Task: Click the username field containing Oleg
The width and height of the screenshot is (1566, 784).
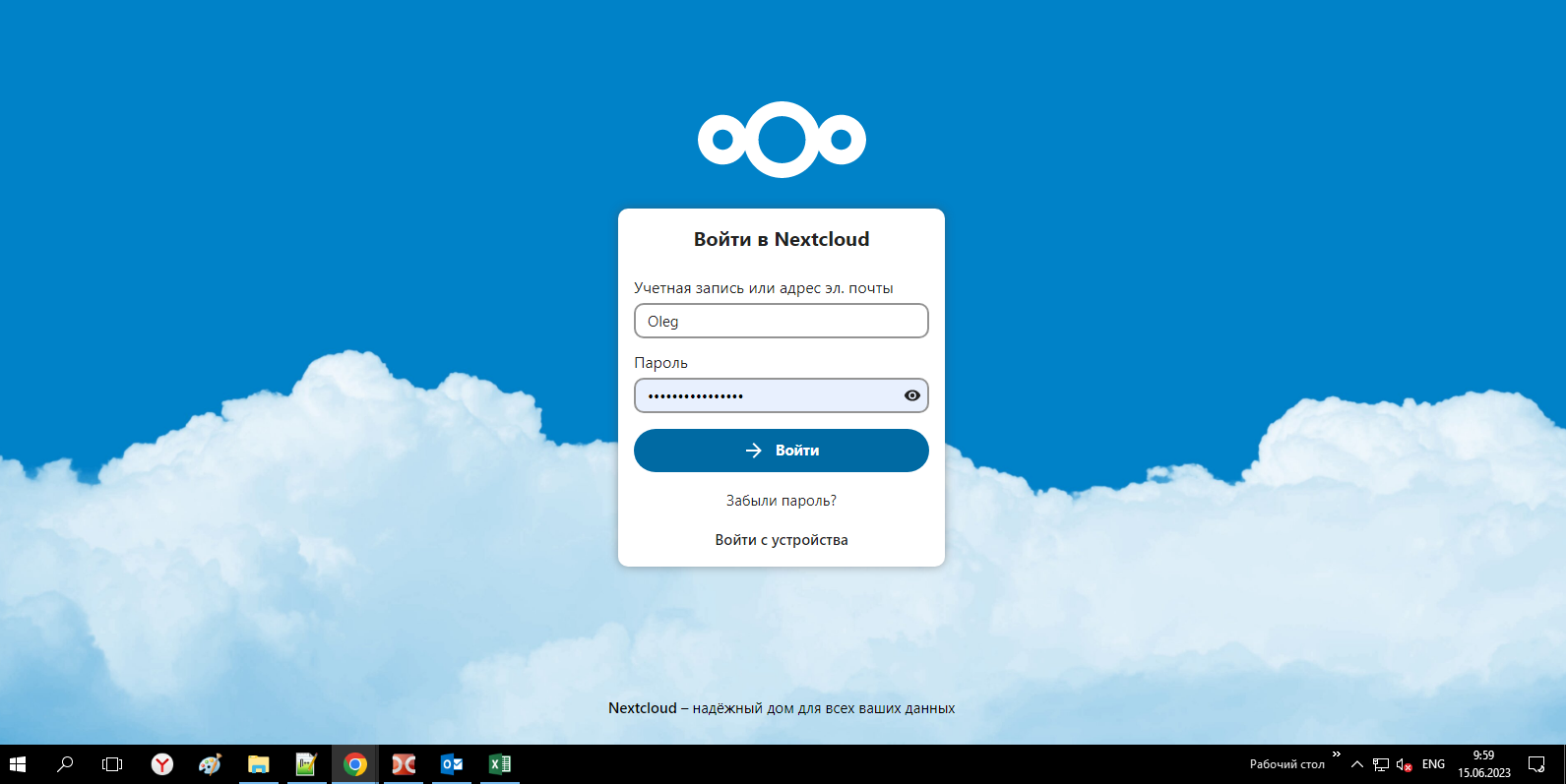Action: [x=782, y=321]
